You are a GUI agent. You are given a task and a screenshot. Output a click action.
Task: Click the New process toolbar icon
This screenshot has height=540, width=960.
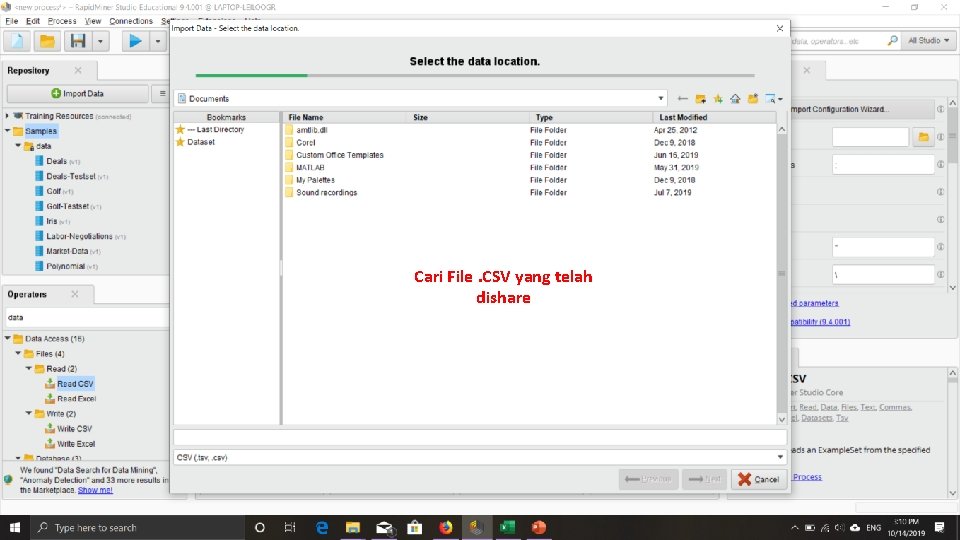(17, 41)
